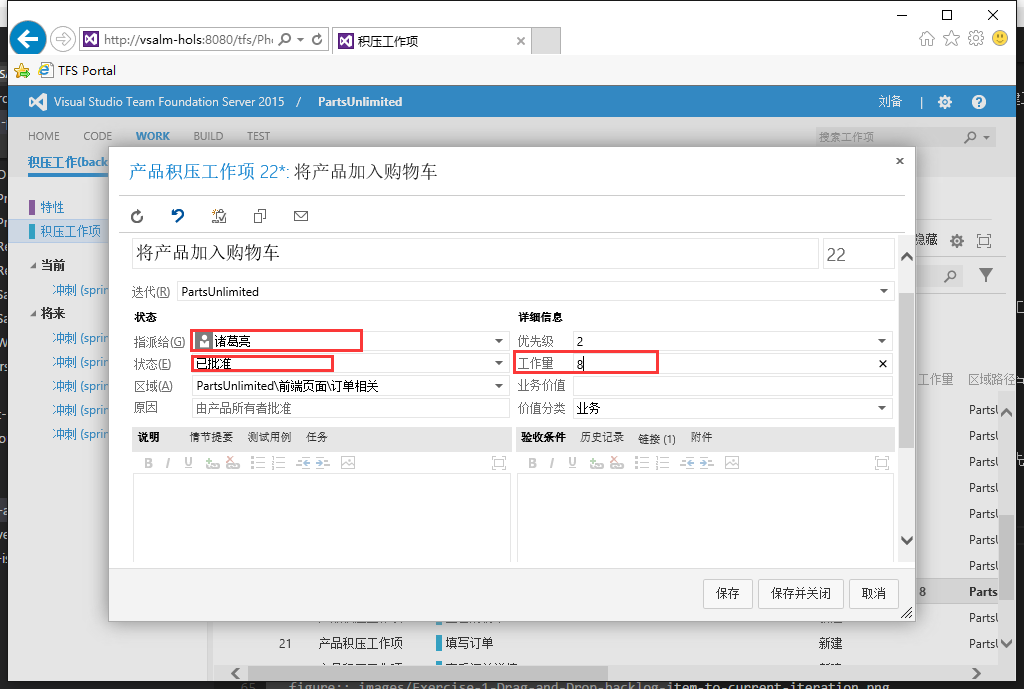Click the remove hyperlink icon in the 说明 editor

[233, 463]
